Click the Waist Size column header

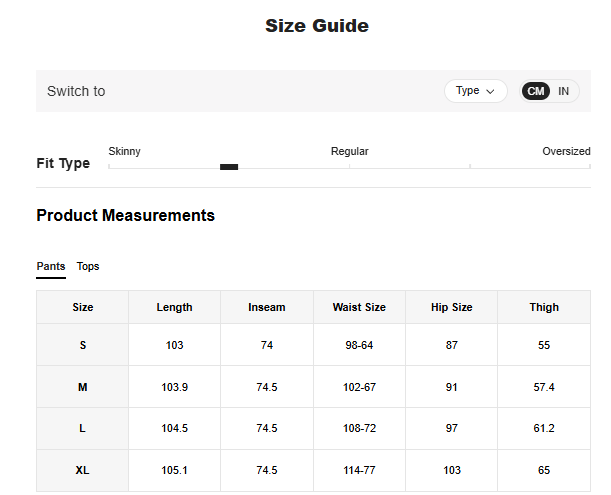point(359,308)
